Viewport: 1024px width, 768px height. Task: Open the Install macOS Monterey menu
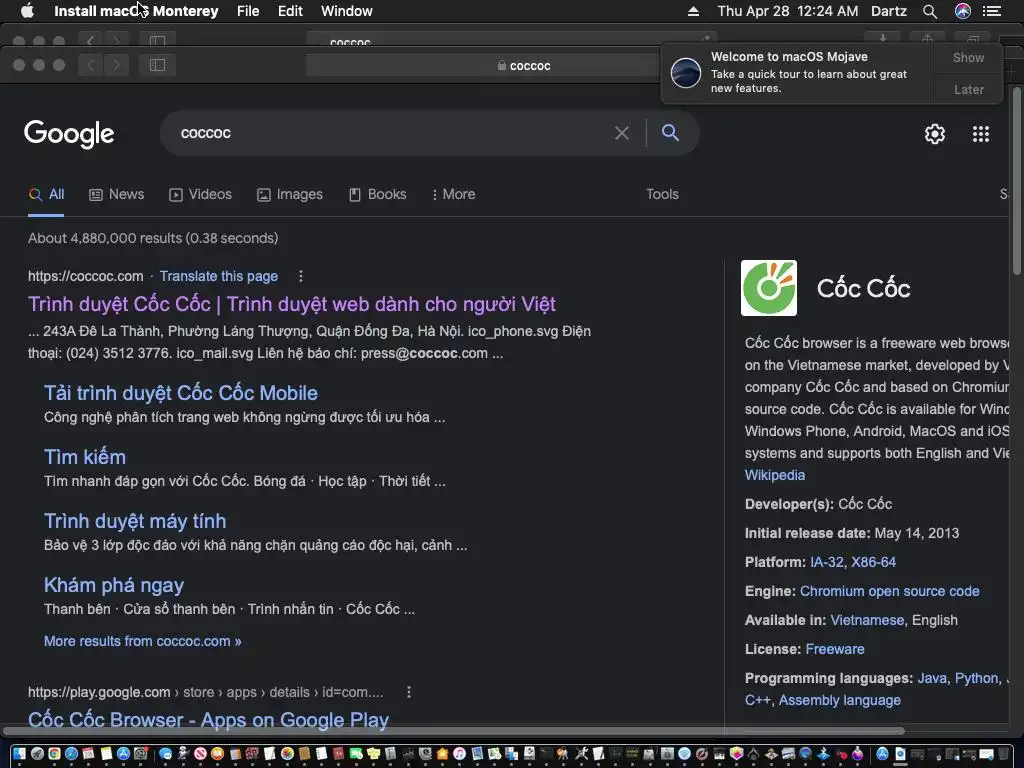(136, 11)
